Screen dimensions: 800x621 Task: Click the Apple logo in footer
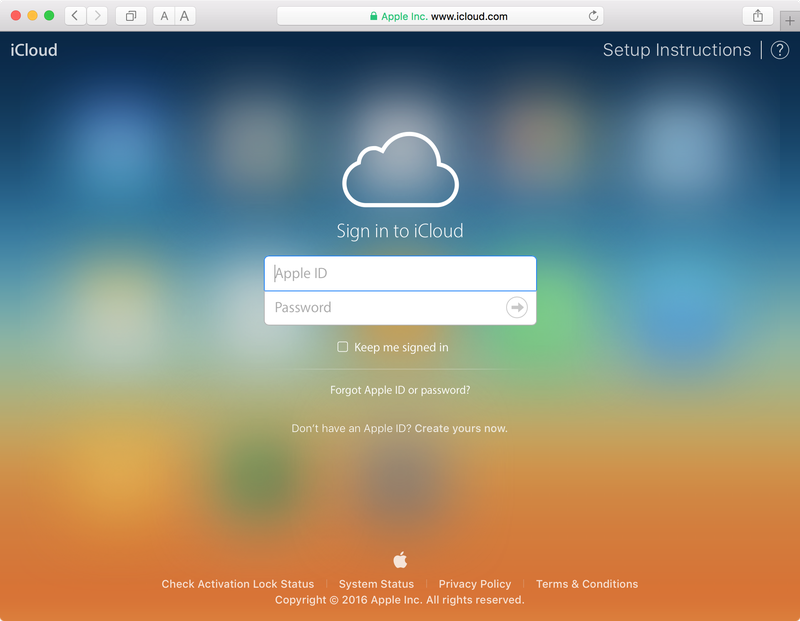pyautogui.click(x=400, y=559)
